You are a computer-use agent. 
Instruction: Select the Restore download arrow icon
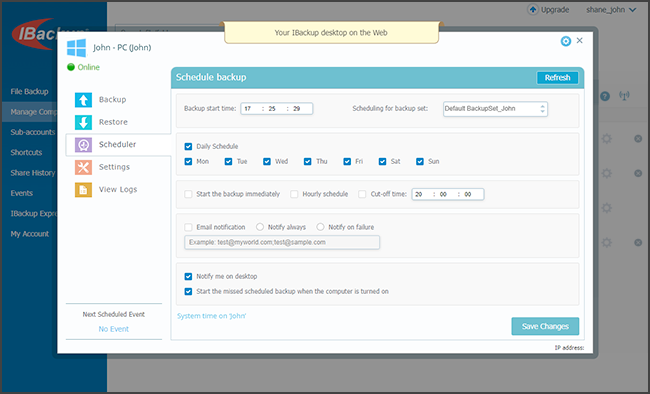(x=83, y=122)
